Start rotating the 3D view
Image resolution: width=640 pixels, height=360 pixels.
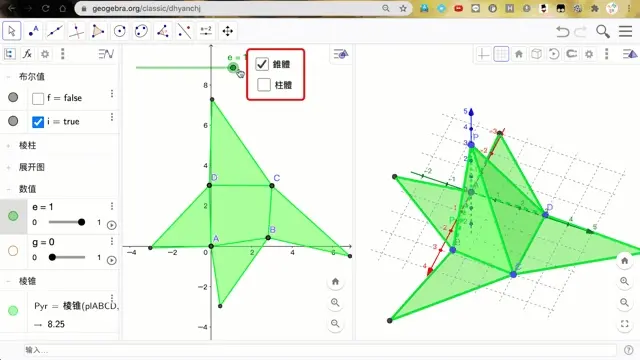[554, 54]
